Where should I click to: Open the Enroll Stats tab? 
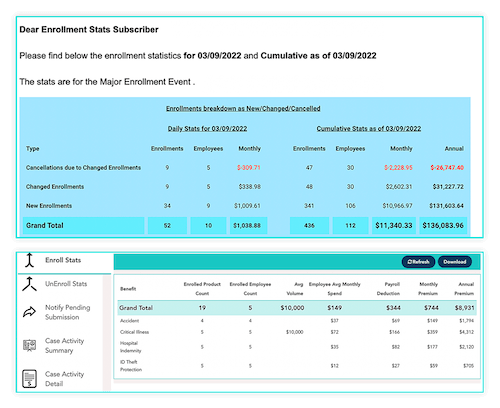(63, 260)
